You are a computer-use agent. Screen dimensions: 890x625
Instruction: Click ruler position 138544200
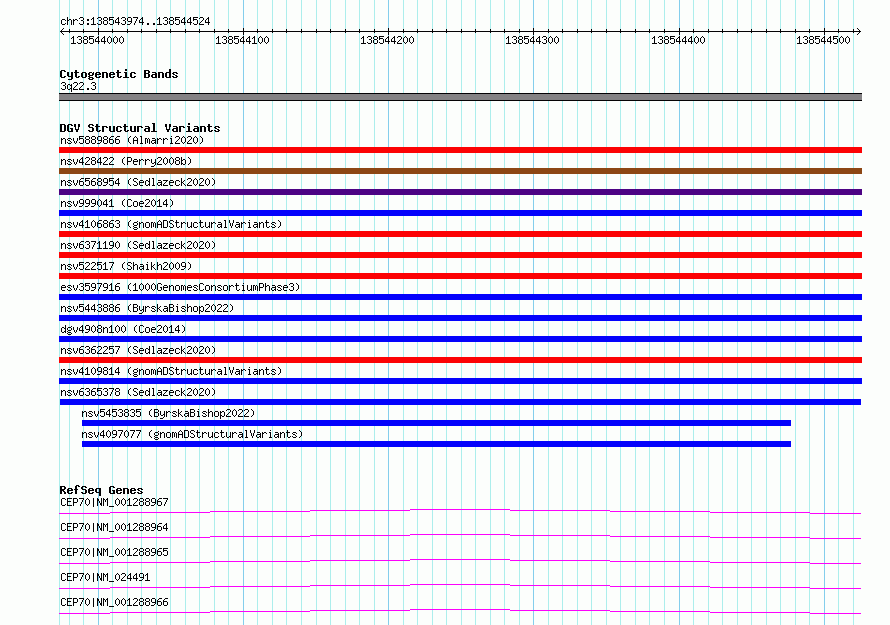tap(387, 40)
